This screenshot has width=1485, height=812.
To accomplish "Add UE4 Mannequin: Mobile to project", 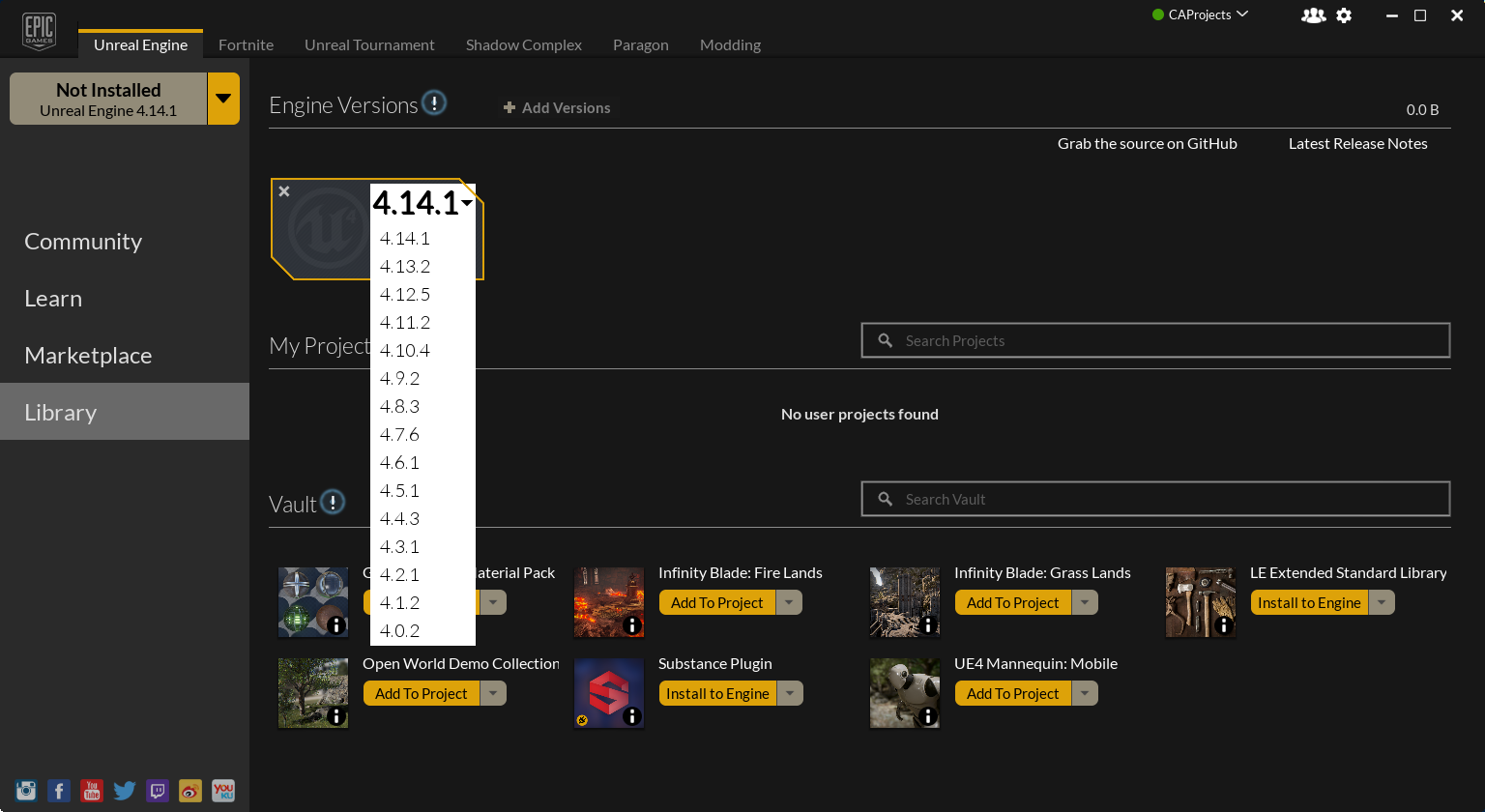I will (1013, 693).
